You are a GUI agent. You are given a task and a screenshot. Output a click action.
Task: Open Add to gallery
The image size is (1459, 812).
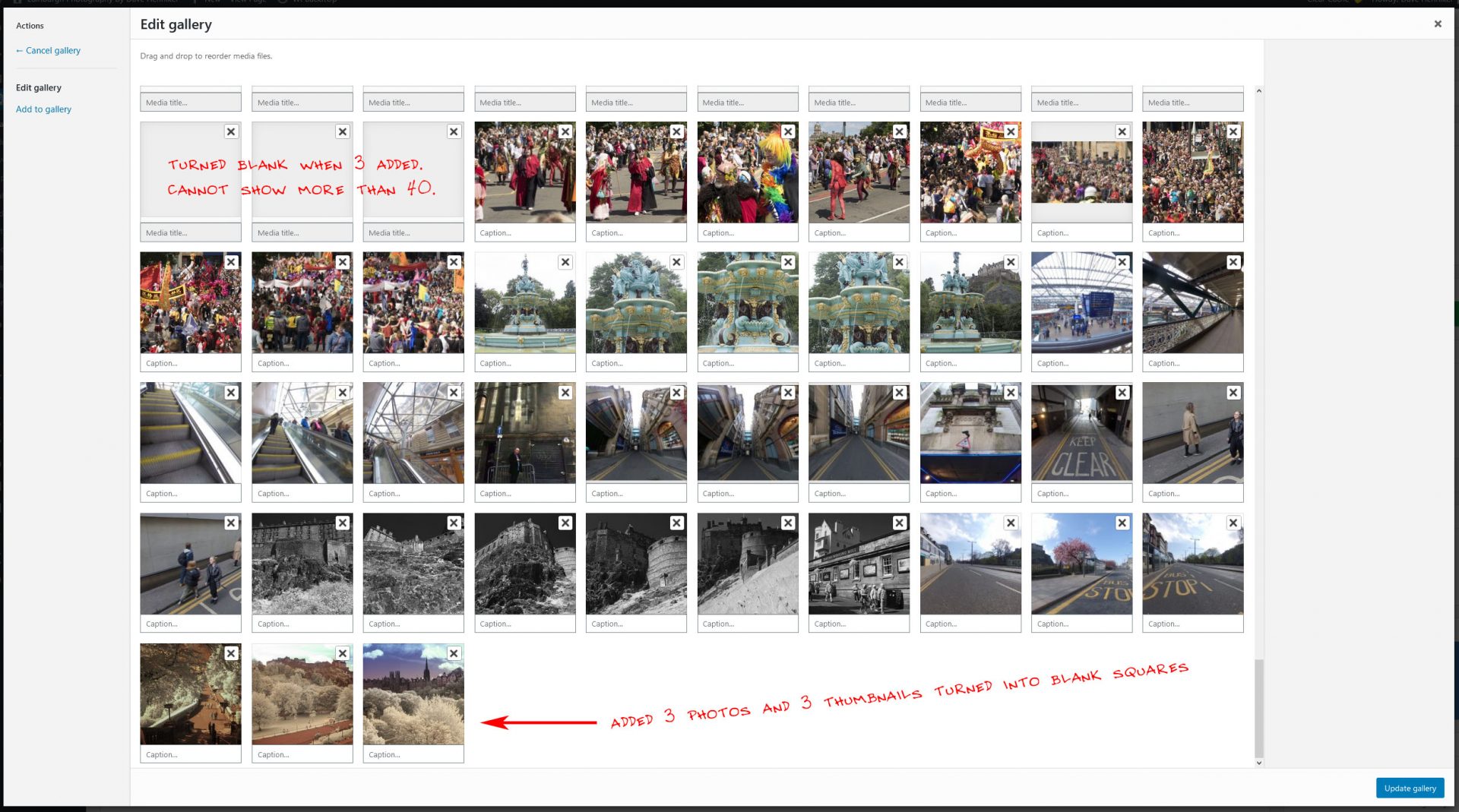43,109
